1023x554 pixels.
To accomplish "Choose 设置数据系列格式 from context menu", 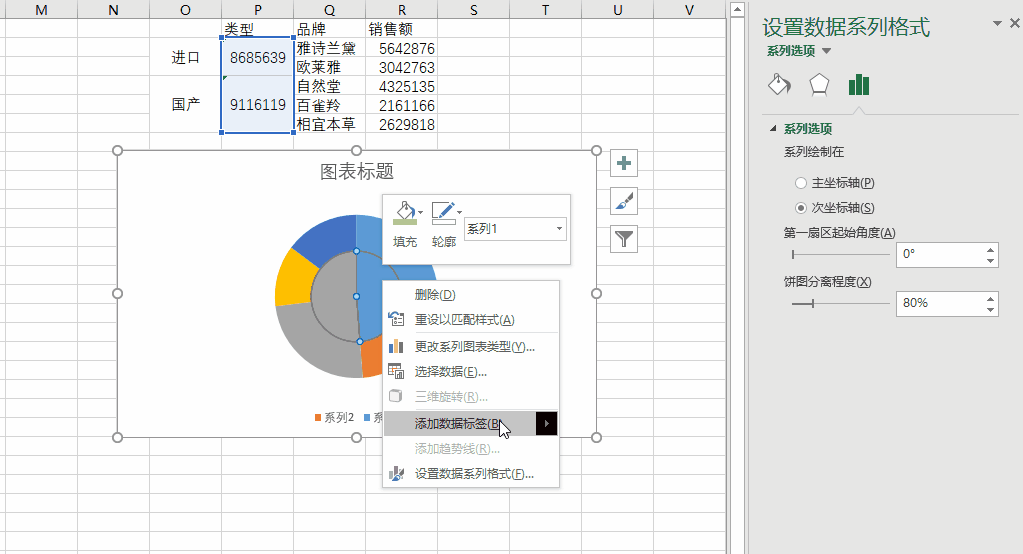I will pos(470,474).
